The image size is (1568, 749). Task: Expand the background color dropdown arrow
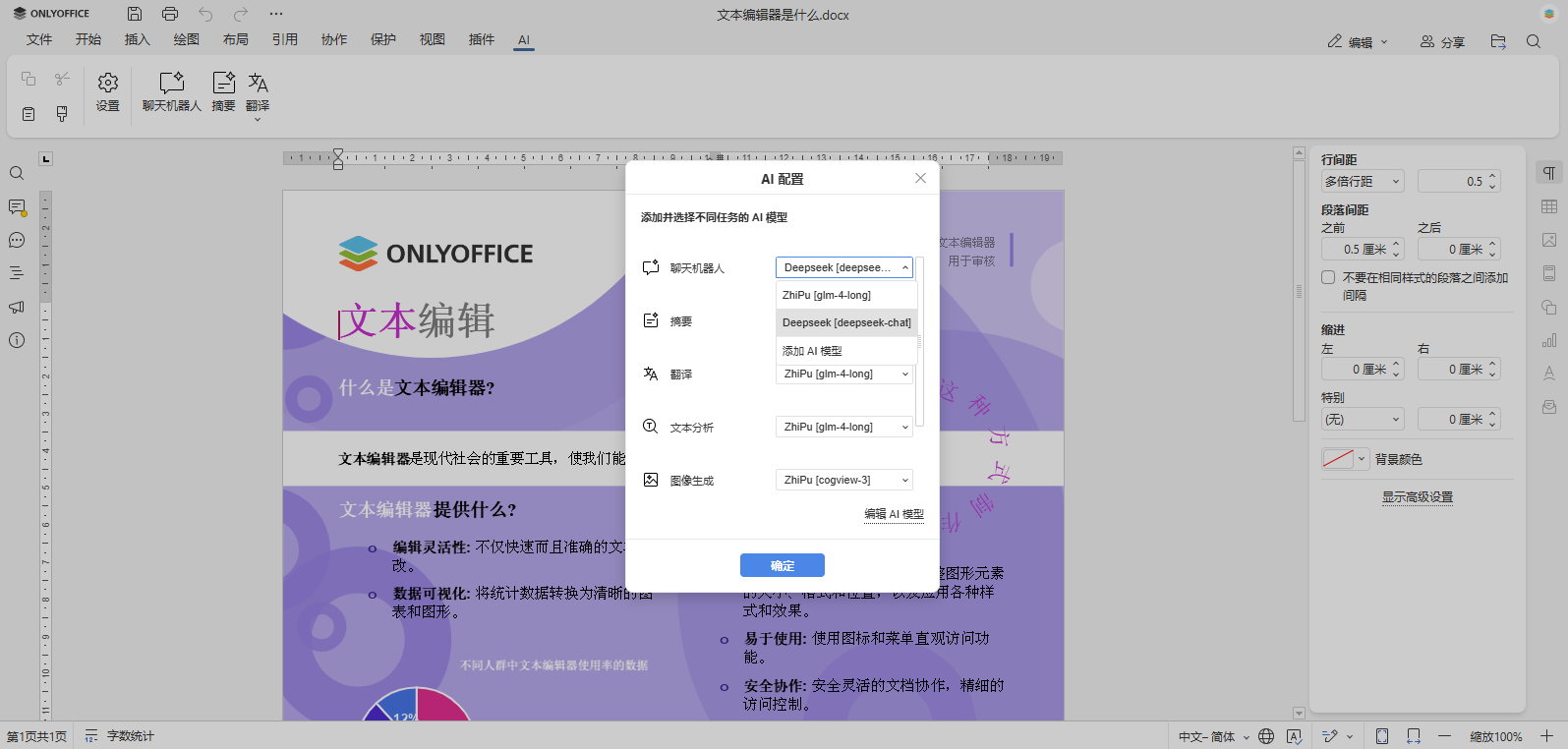coord(1362,459)
